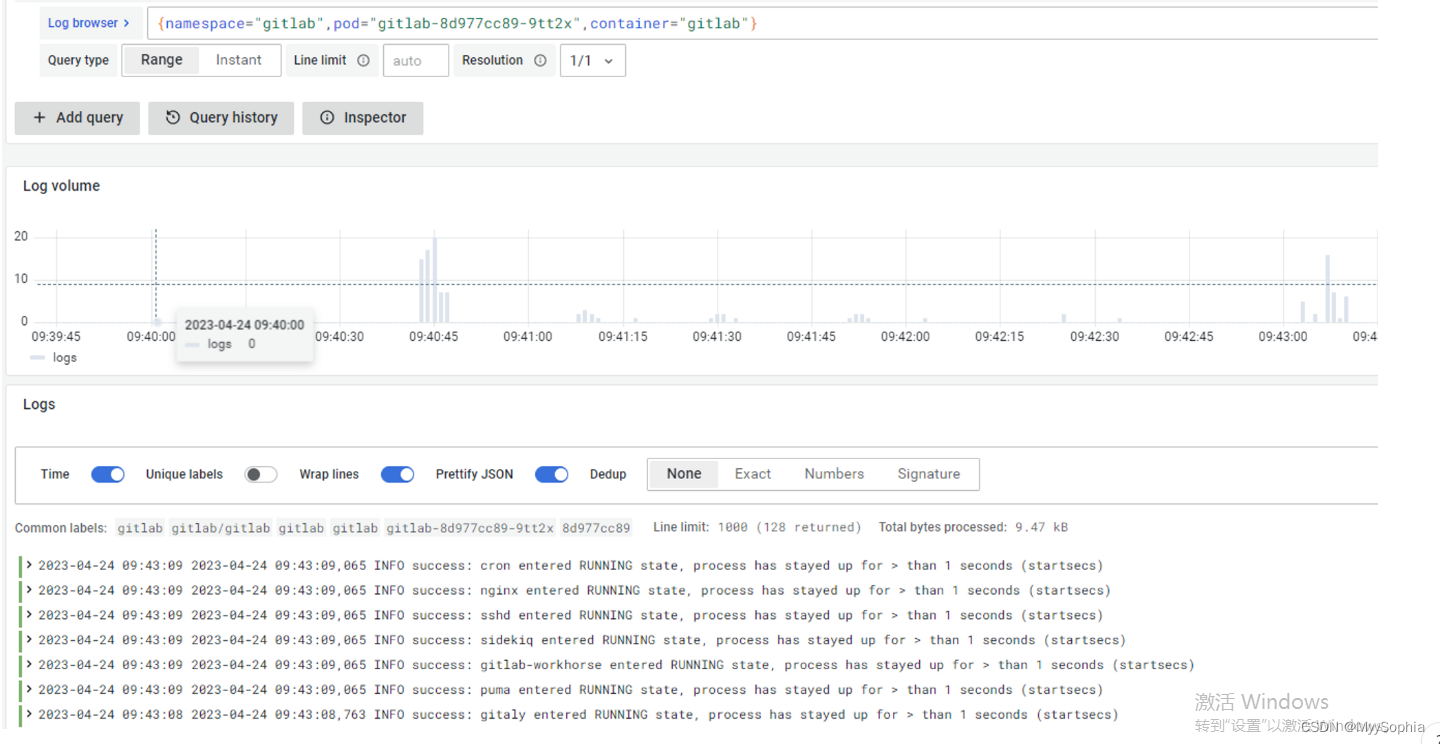This screenshot has height=744, width=1440.
Task: Open the Resolution 1/1 dropdown
Action: [593, 60]
